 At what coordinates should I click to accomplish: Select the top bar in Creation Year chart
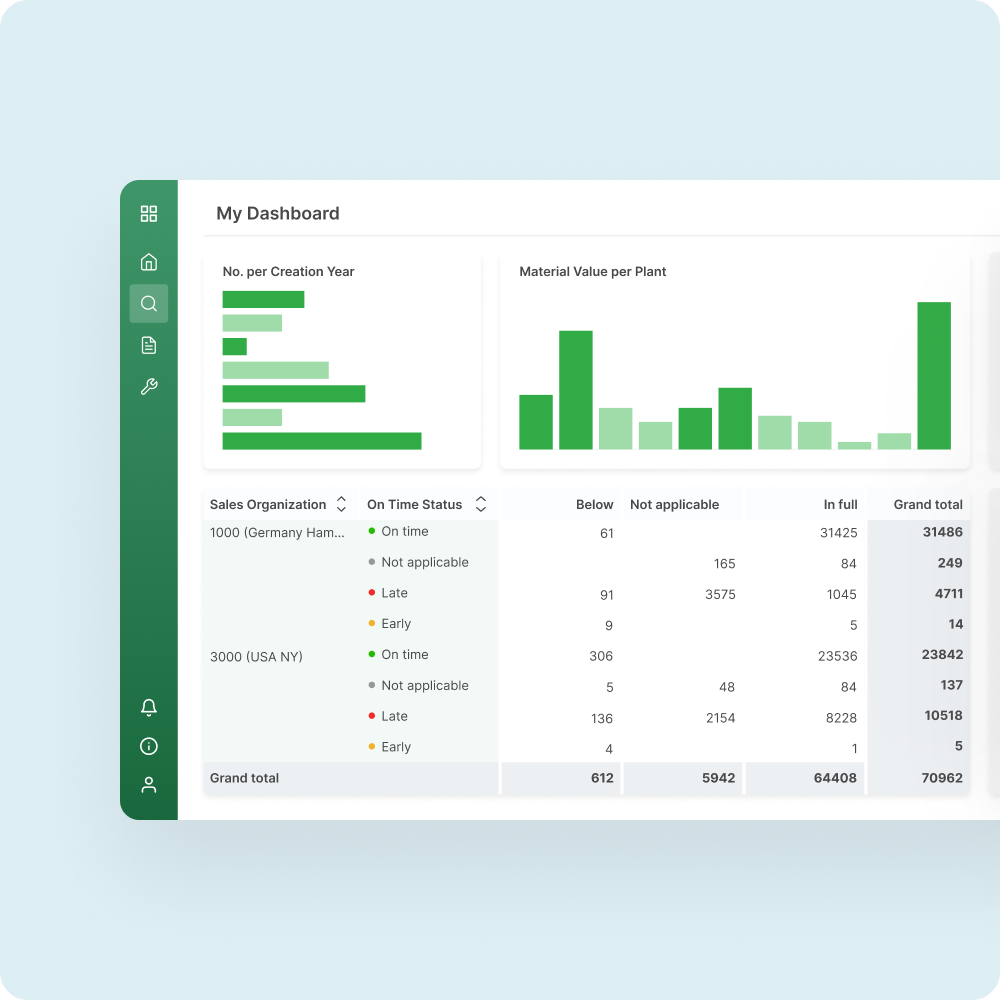click(263, 299)
